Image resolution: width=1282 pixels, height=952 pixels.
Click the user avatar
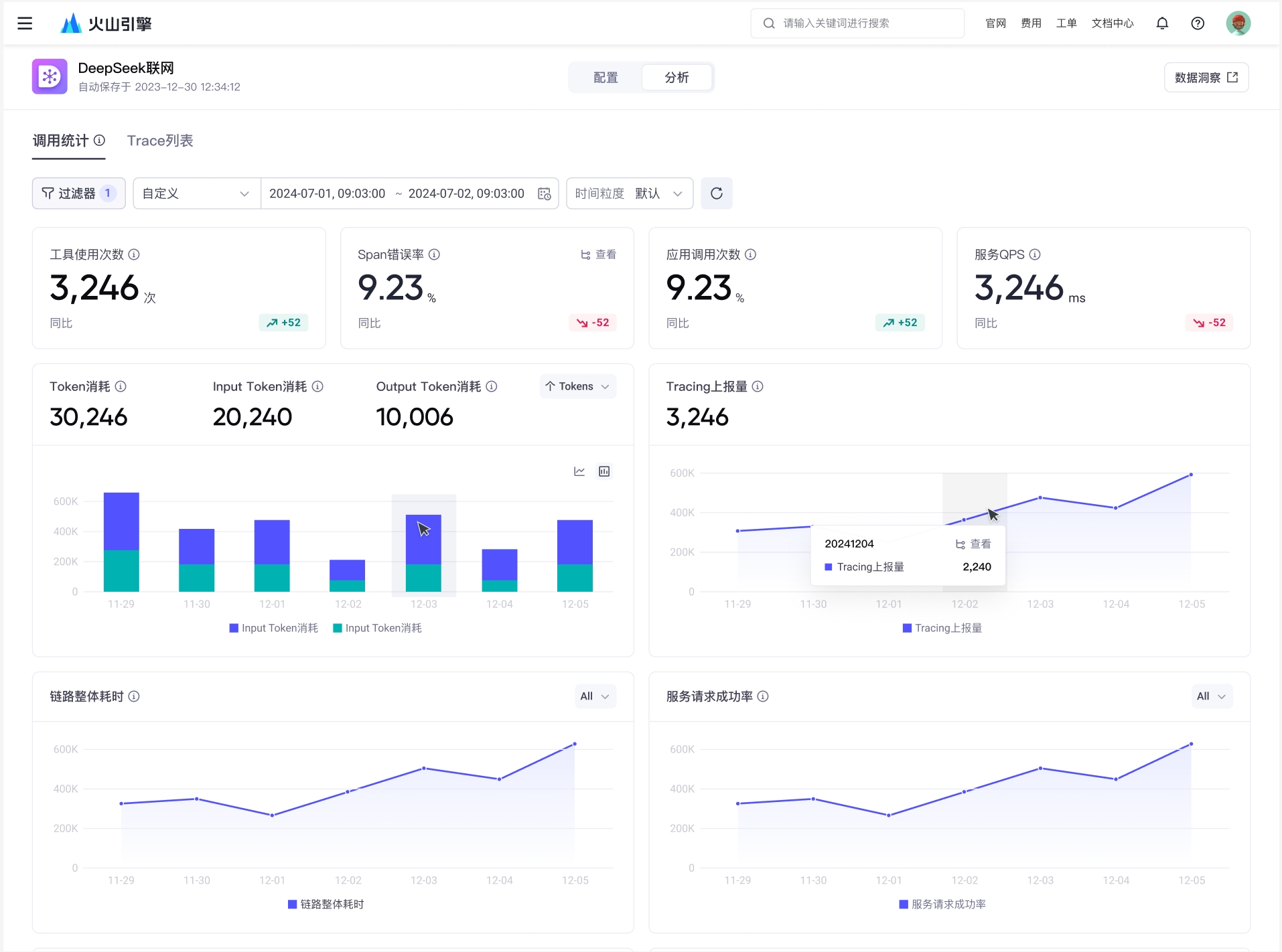pyautogui.click(x=1238, y=23)
